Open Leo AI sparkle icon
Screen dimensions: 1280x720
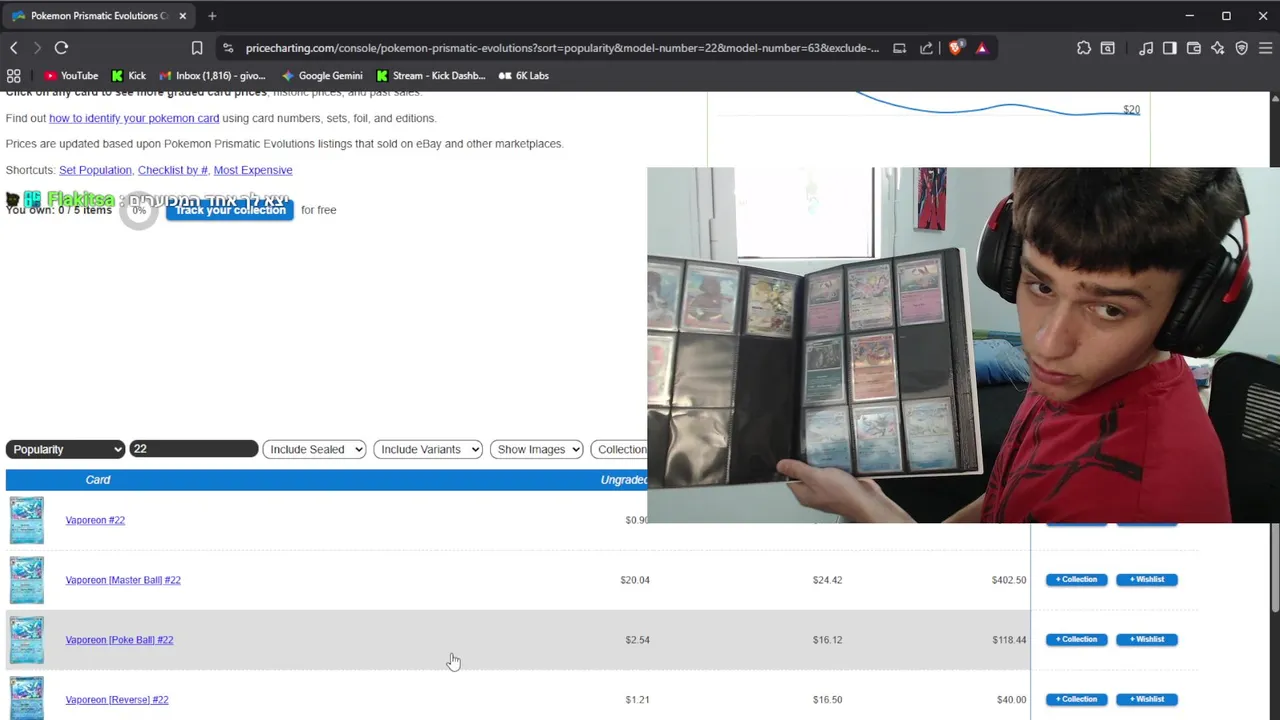1217,48
